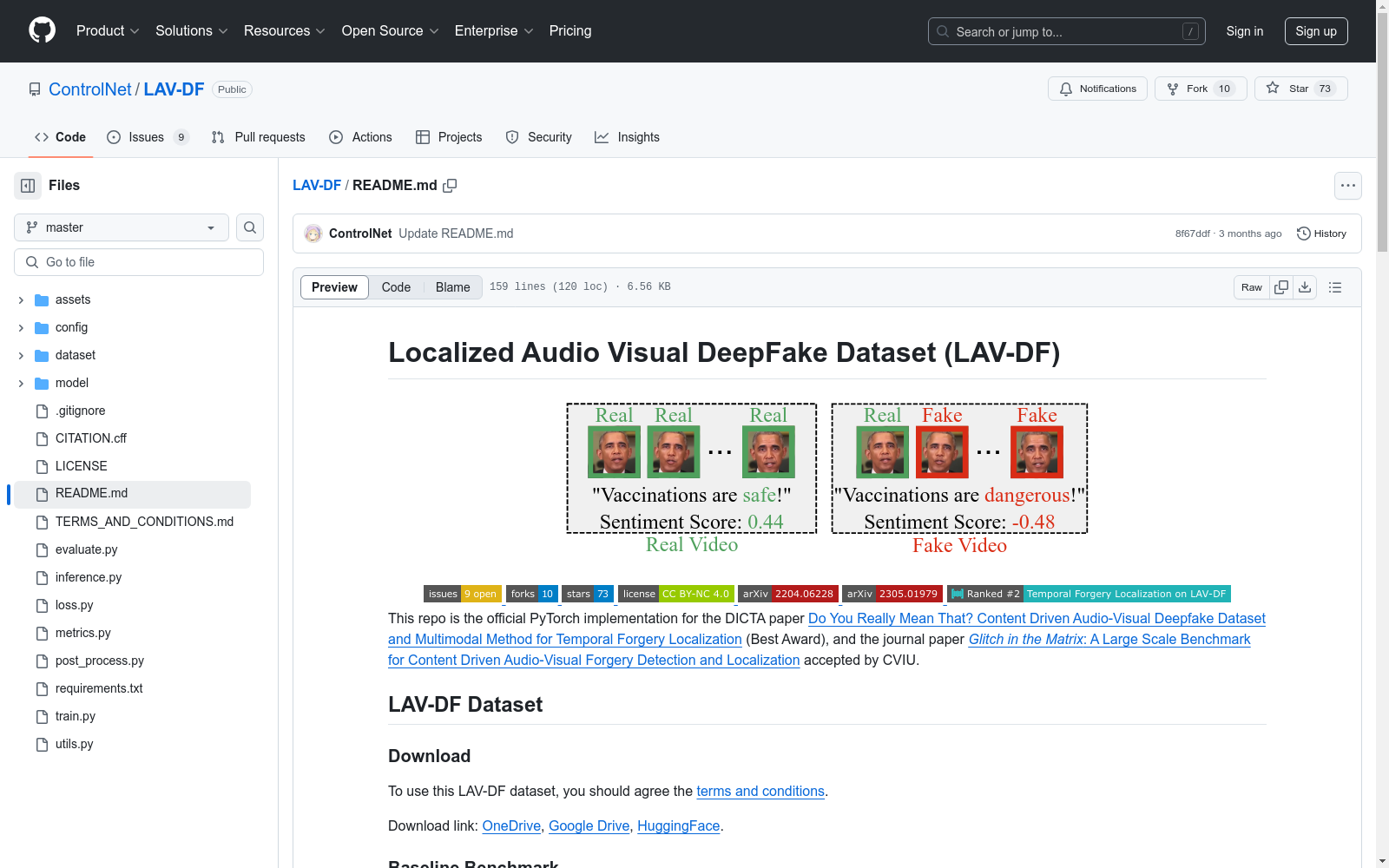Open the README outline view
This screenshot has height=868, width=1389.
[1335, 286]
